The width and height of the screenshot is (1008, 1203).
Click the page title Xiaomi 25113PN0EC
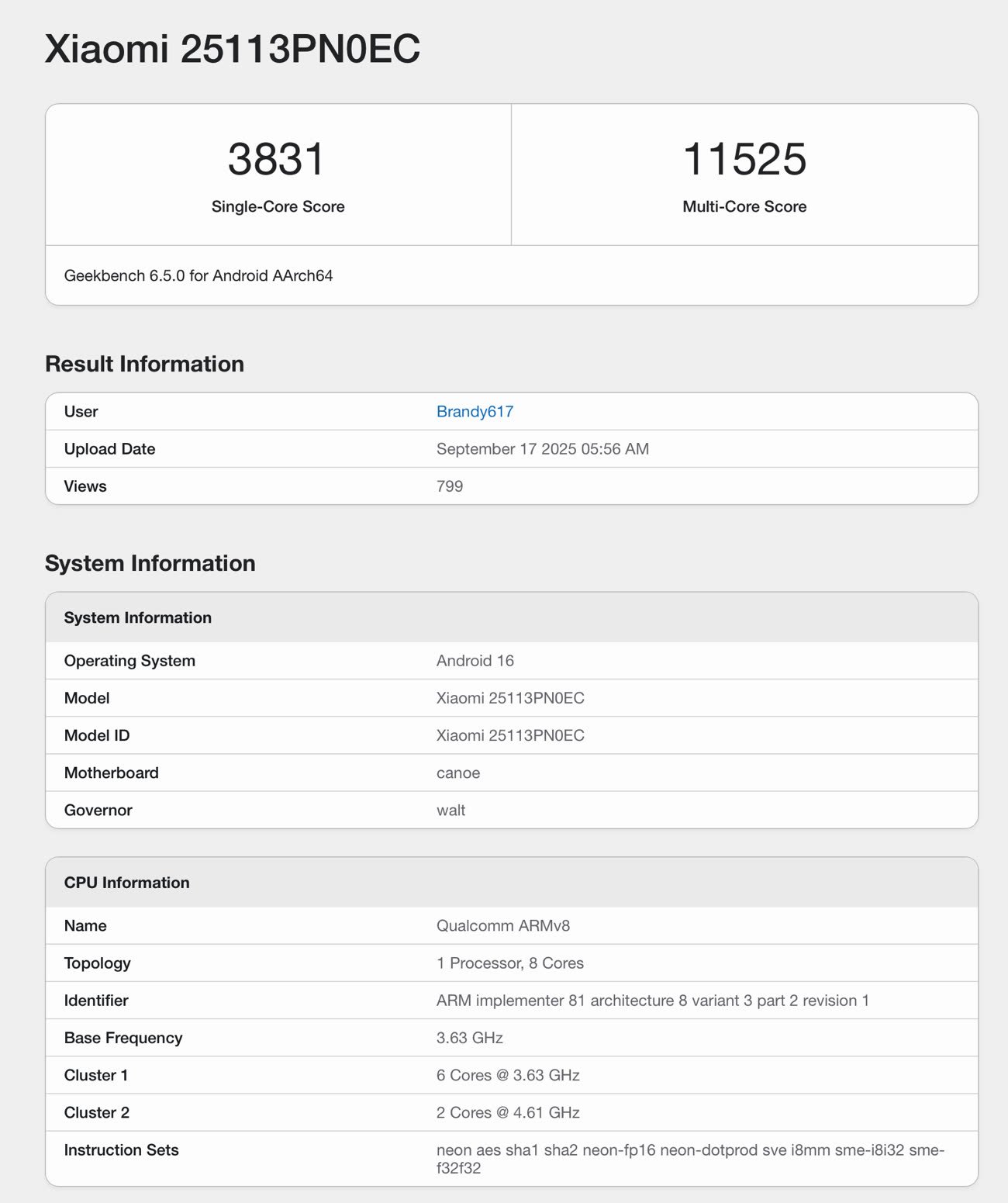[x=233, y=49]
